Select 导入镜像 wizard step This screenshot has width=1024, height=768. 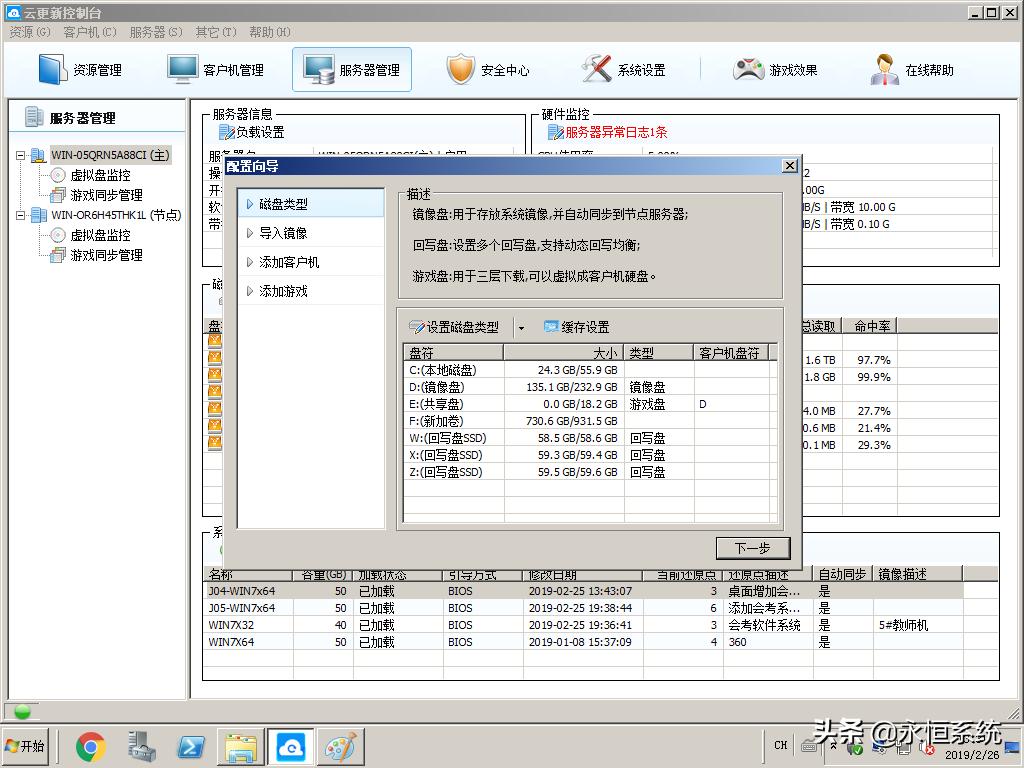coord(283,233)
